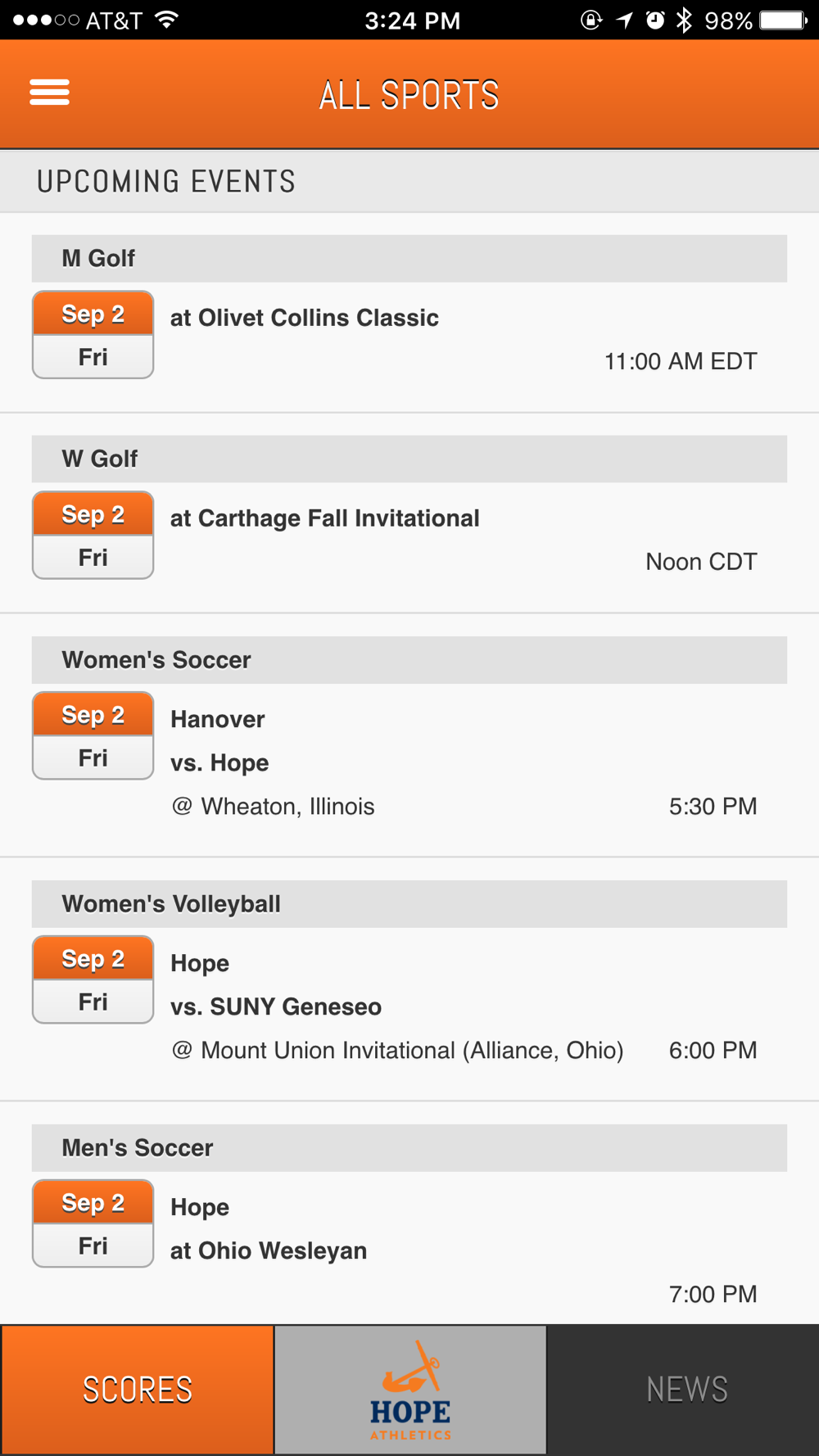Tap the Bluetooth status icon
The image size is (819, 1456).
pyautogui.click(x=684, y=20)
